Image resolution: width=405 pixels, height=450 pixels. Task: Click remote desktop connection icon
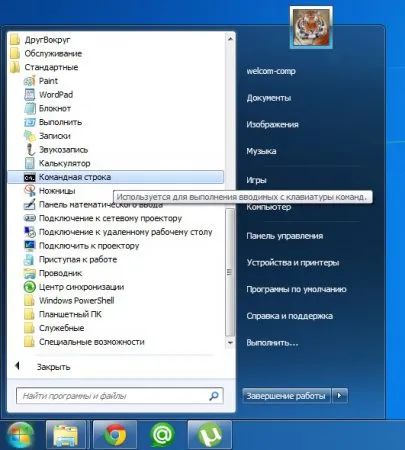[29, 232]
